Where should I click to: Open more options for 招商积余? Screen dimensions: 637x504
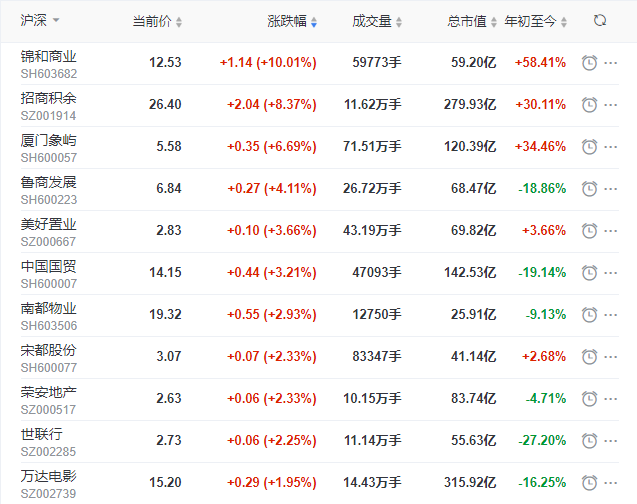click(611, 105)
